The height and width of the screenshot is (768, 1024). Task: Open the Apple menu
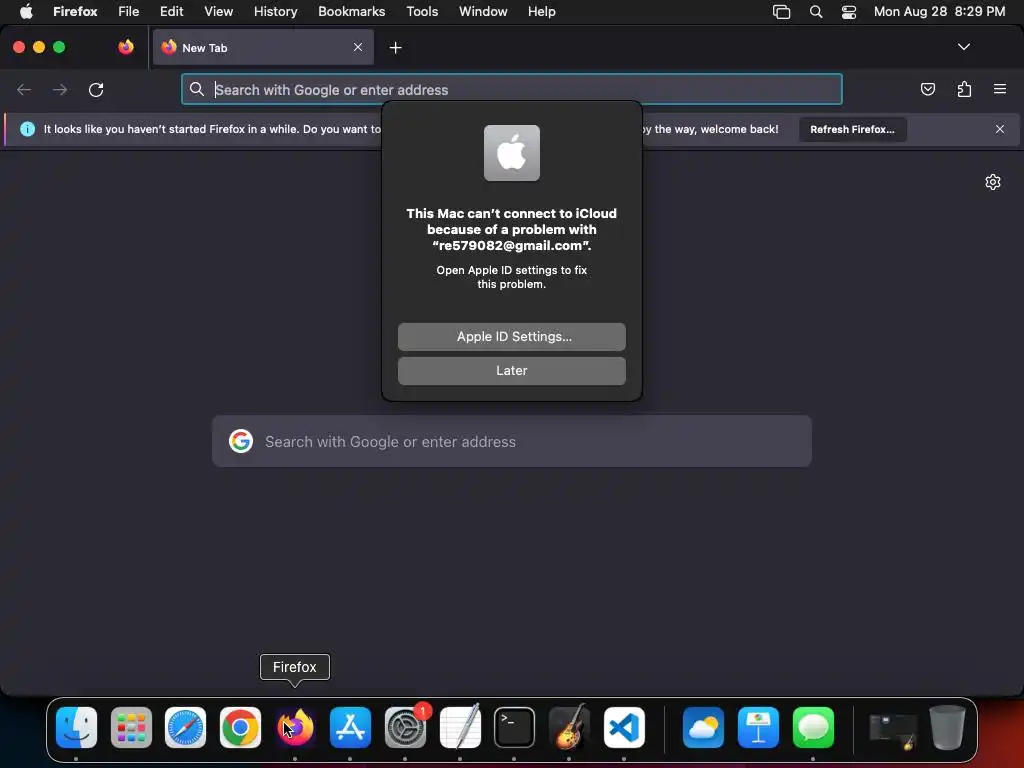[x=26, y=11]
